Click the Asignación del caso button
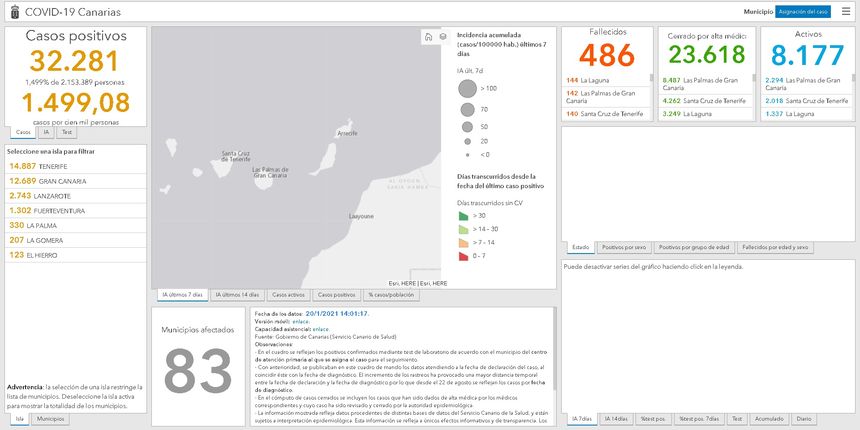This screenshot has height=430, width=860. (x=803, y=11)
